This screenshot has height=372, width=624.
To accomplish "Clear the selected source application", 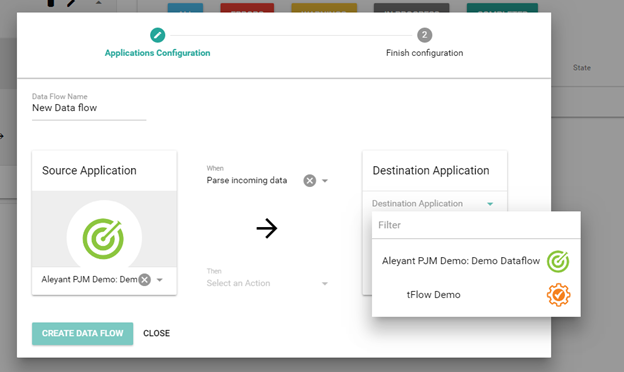I will [145, 280].
